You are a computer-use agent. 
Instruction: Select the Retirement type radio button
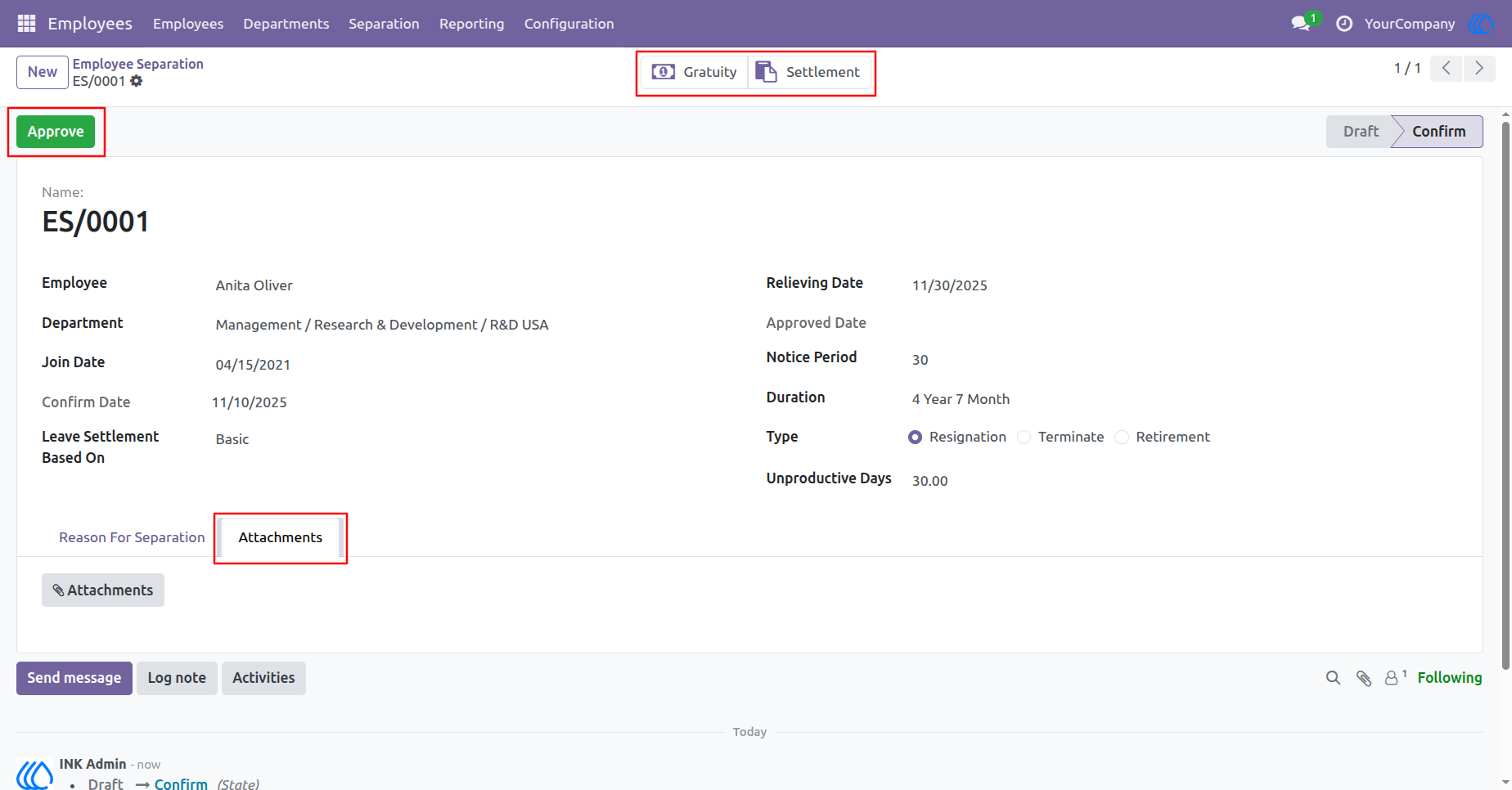click(1122, 438)
